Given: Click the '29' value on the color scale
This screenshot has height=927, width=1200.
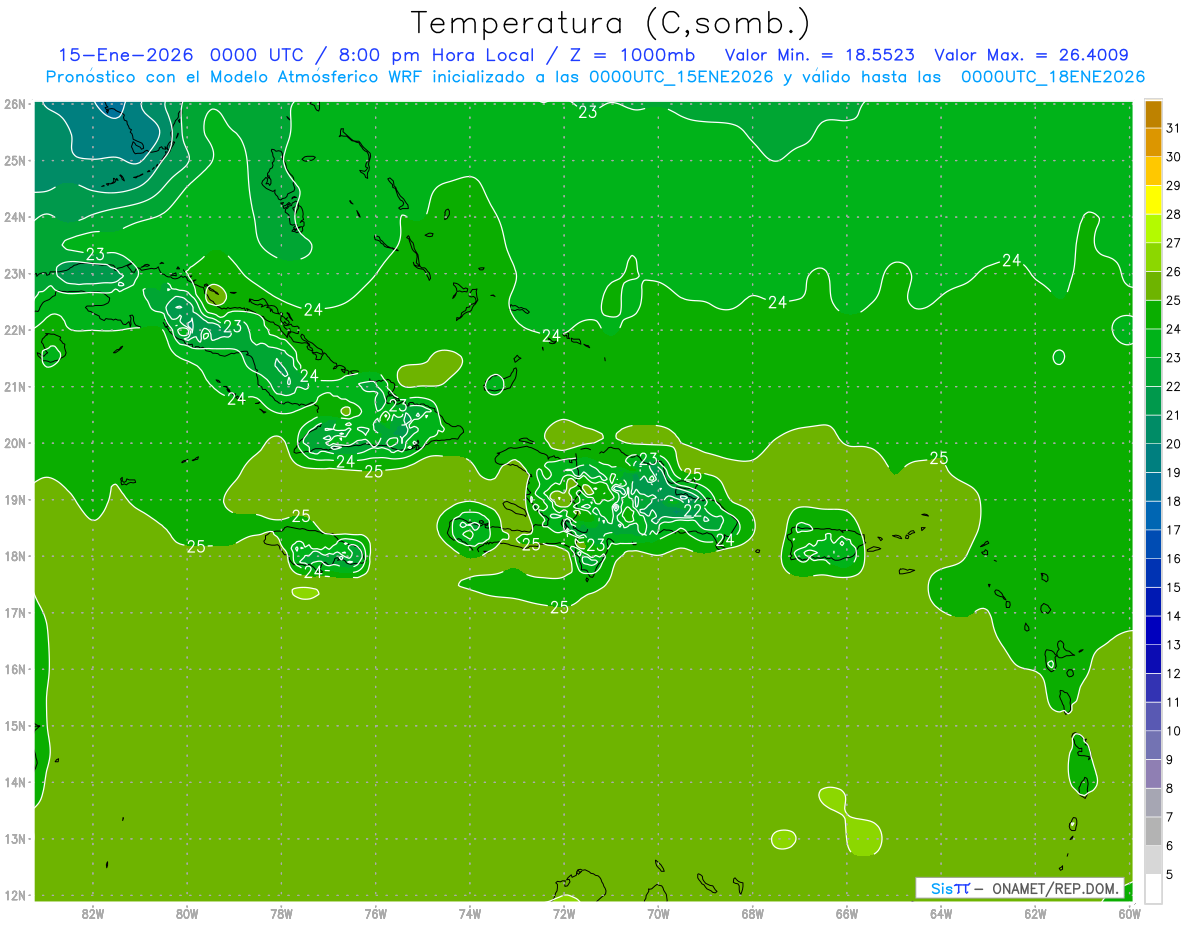Looking at the screenshot, I should (x=1173, y=186).
